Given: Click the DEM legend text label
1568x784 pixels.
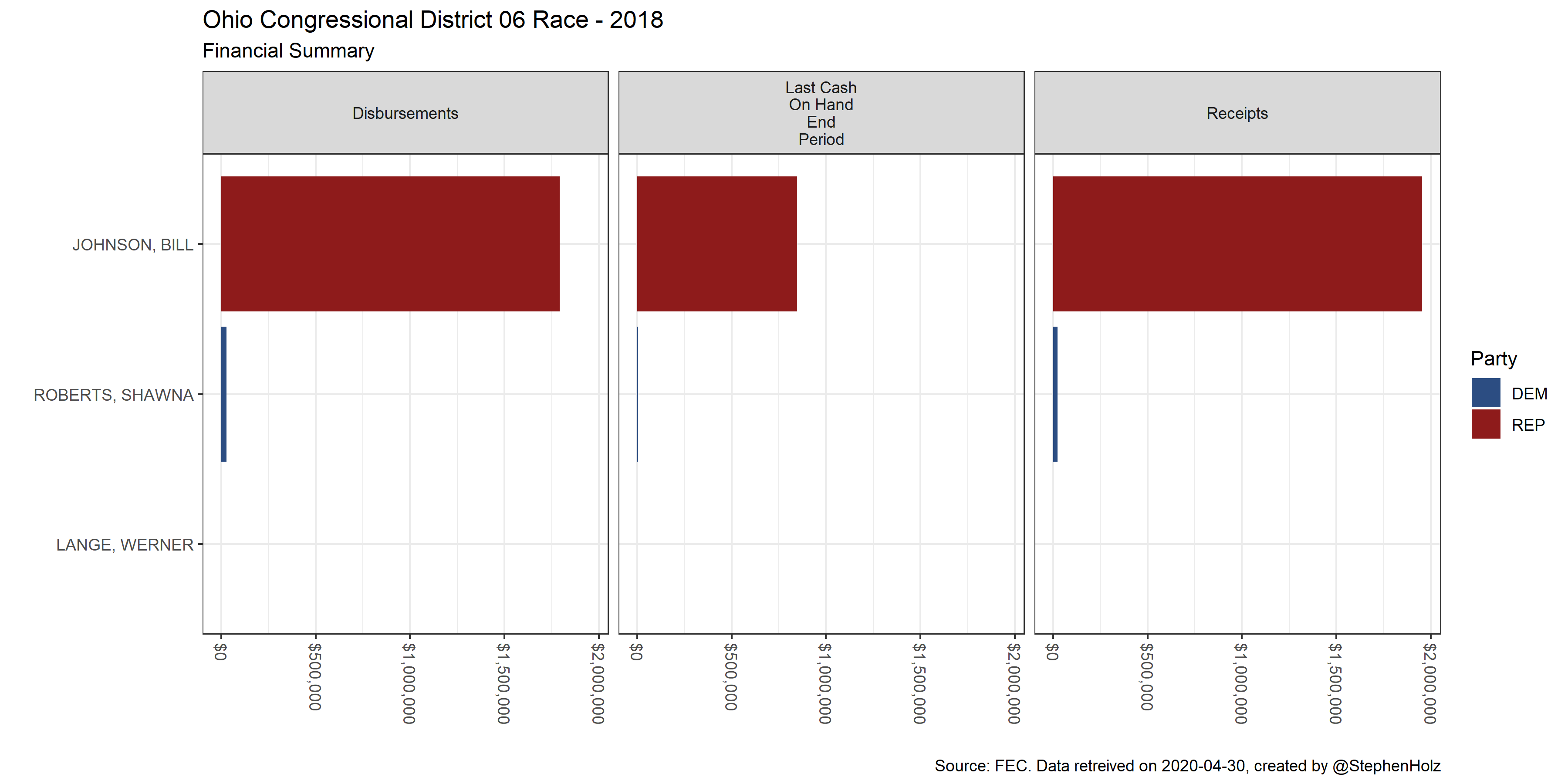Looking at the screenshot, I should pyautogui.click(x=1529, y=394).
